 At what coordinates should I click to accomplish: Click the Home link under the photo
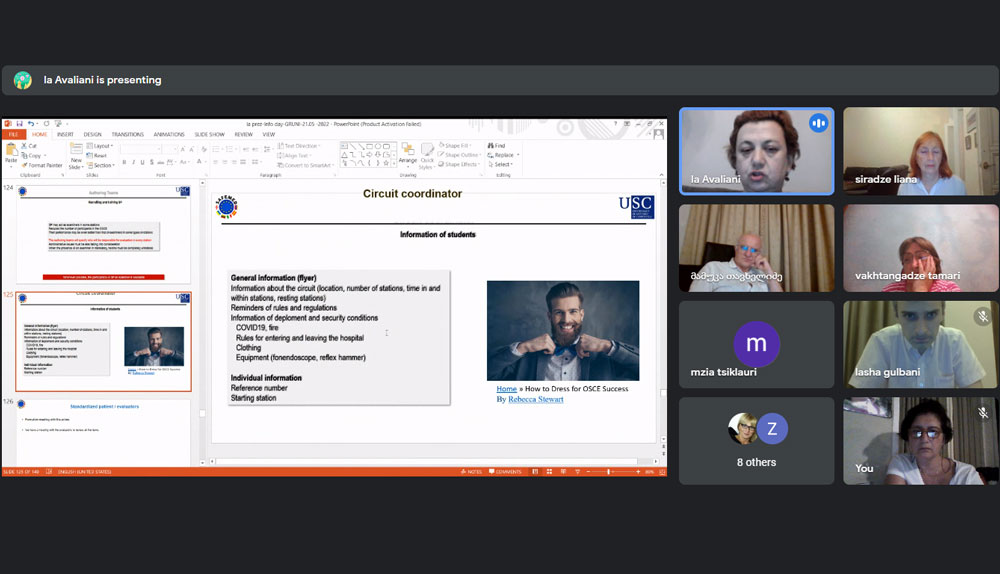click(506, 389)
